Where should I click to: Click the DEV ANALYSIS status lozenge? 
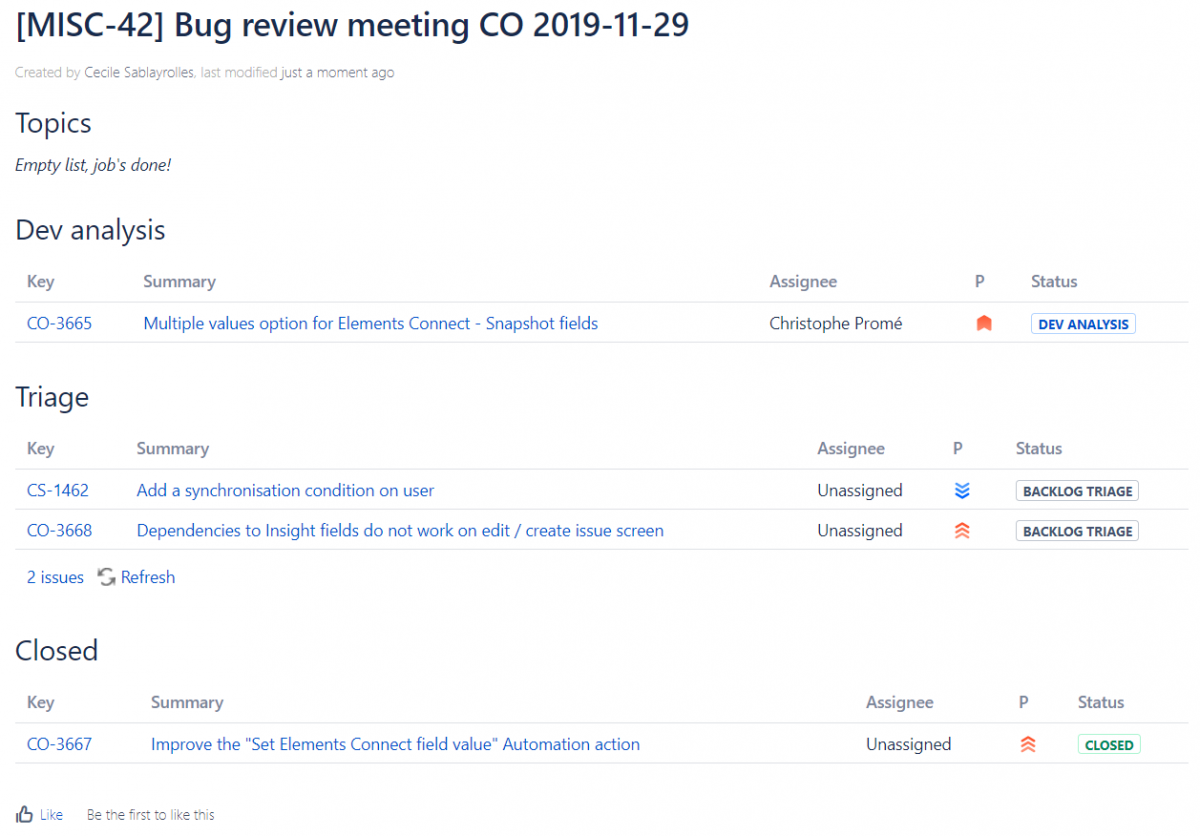(x=1083, y=323)
